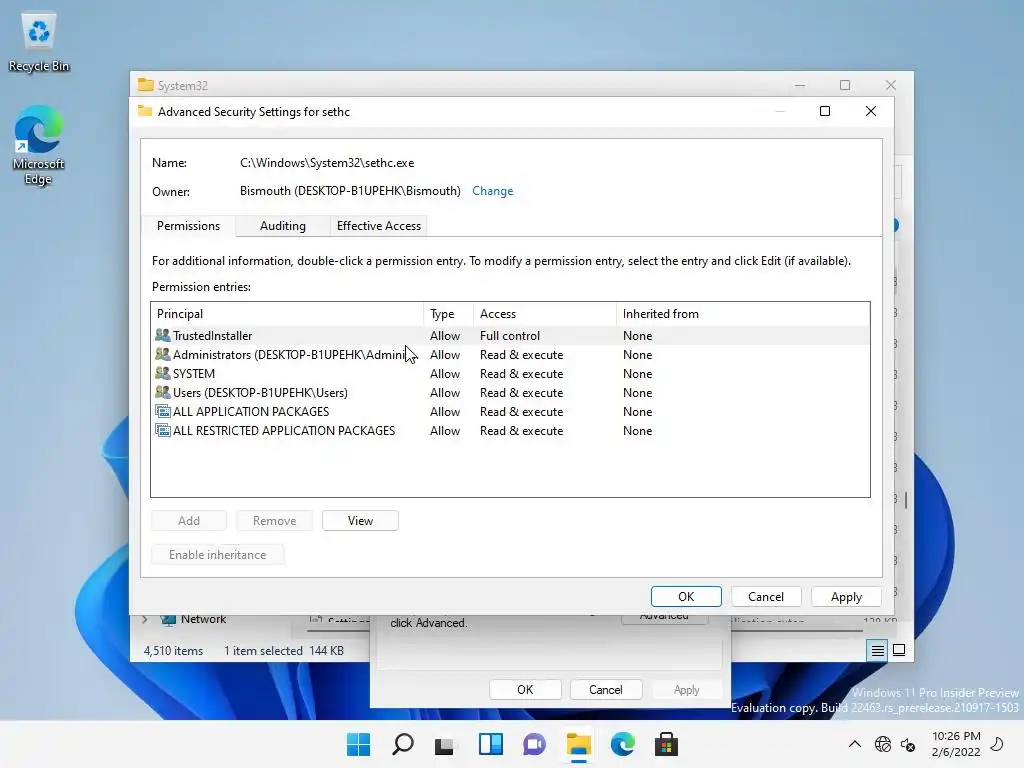The image size is (1024, 768).
Task: Open the Microsoft Edge desktop shortcut
Action: tap(39, 145)
